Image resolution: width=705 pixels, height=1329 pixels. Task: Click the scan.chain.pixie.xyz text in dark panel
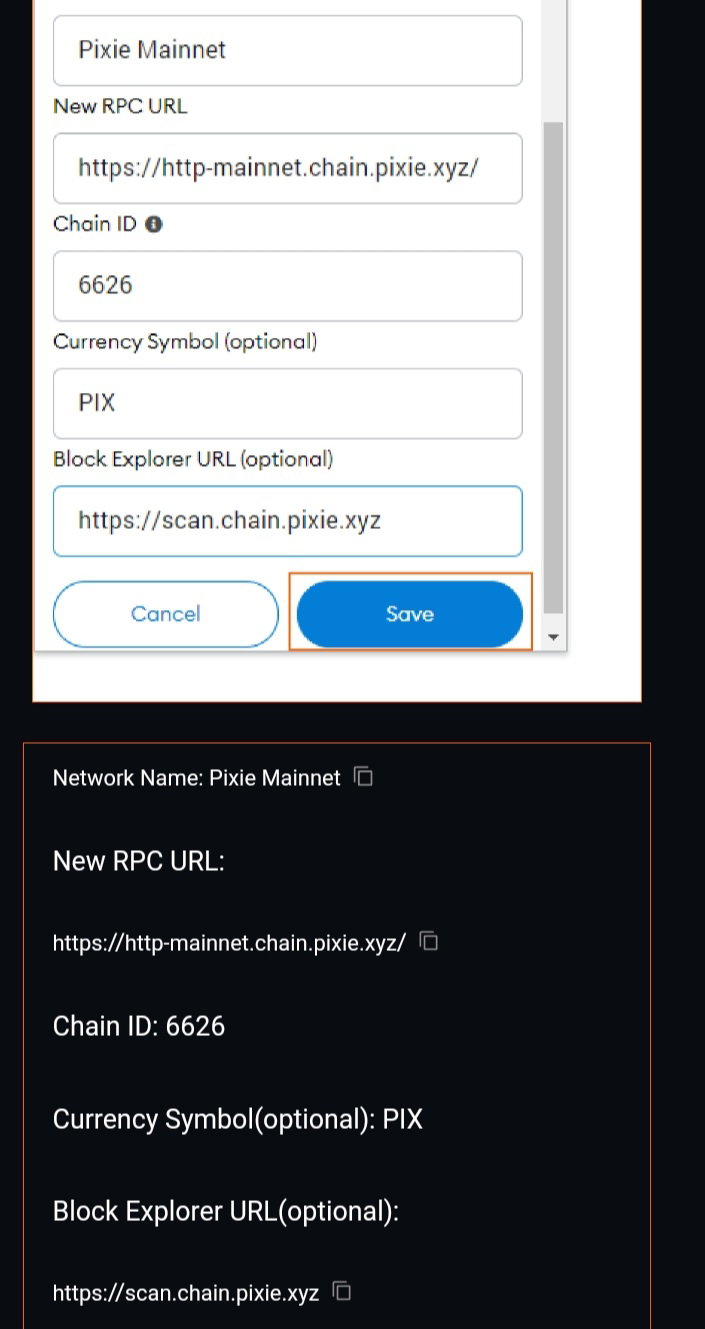tap(186, 1293)
